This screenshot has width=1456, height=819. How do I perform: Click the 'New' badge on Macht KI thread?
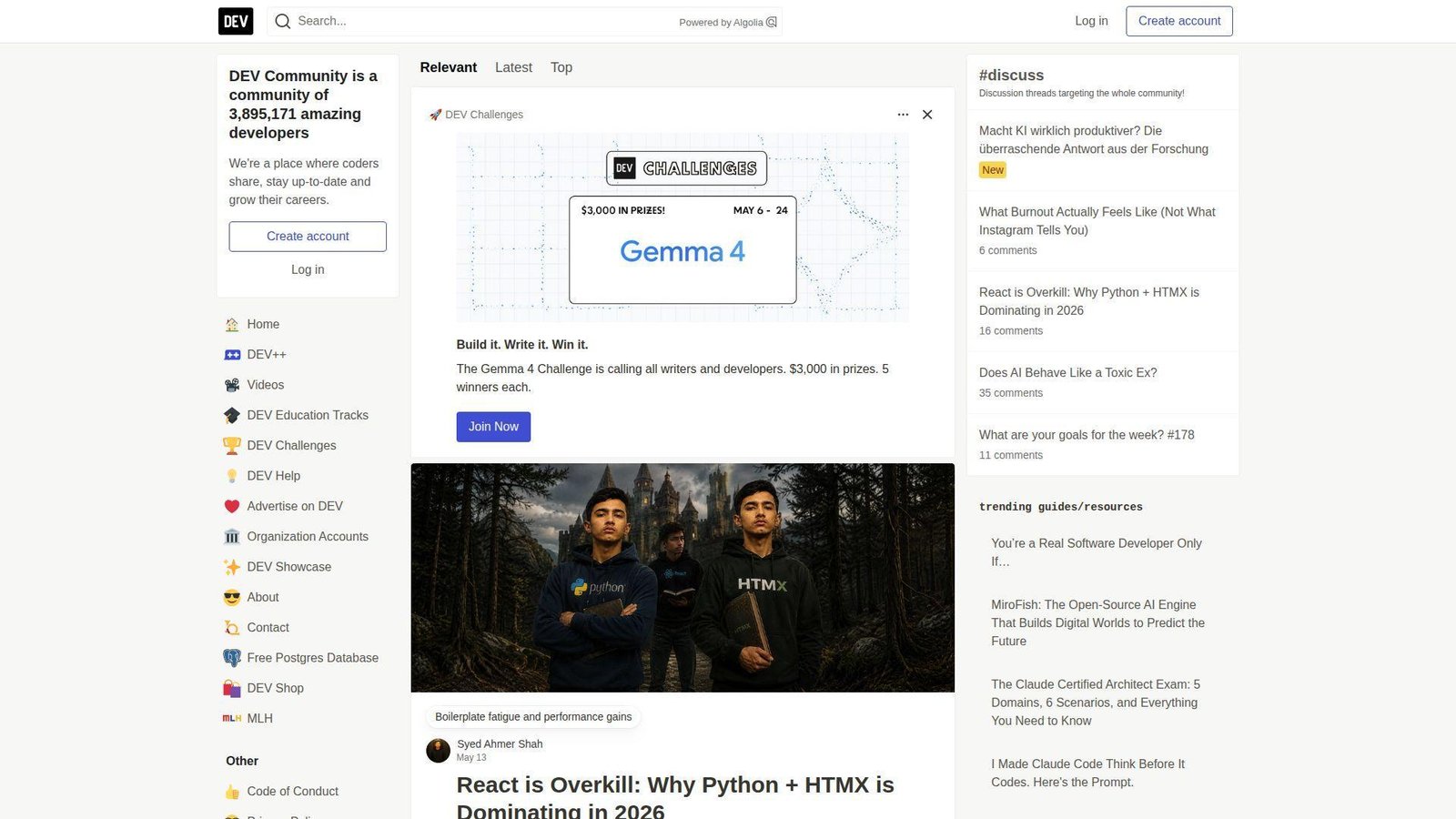pyautogui.click(x=993, y=170)
